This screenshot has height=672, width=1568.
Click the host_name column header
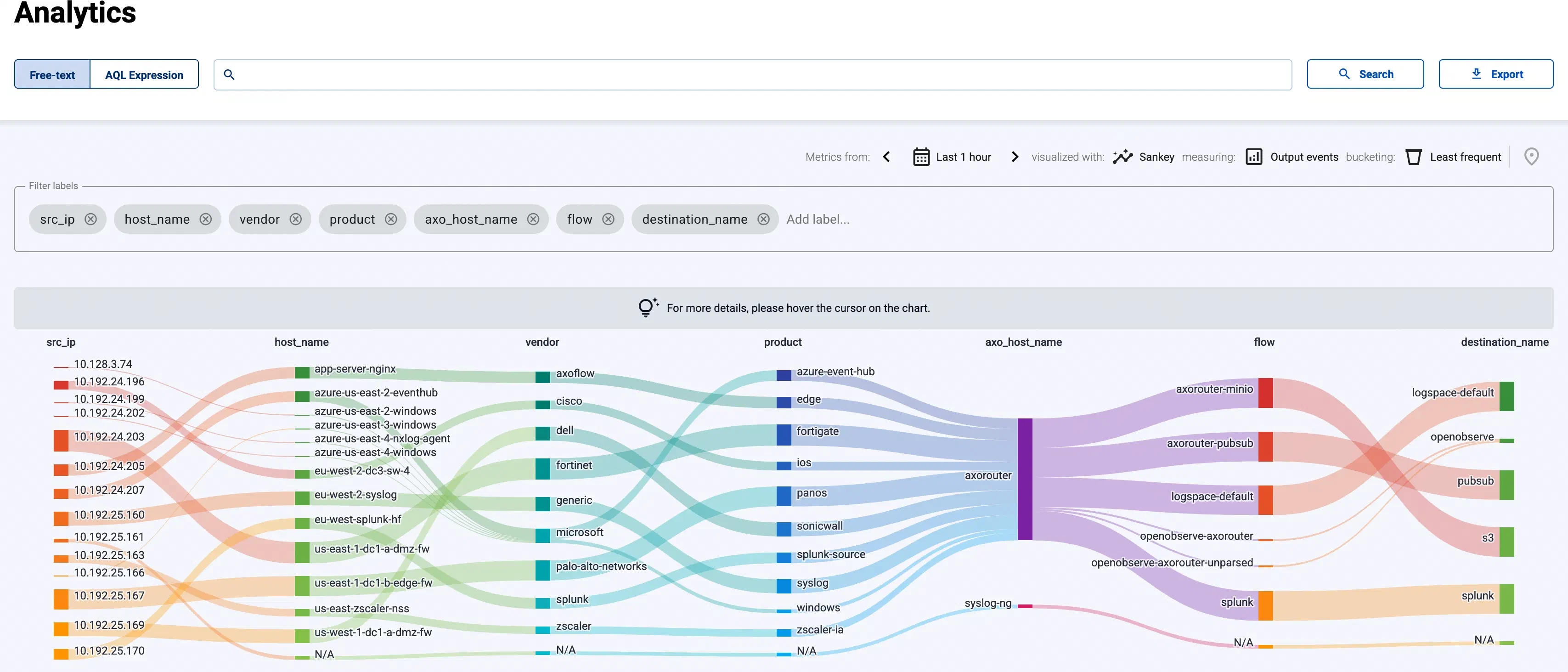click(x=301, y=342)
